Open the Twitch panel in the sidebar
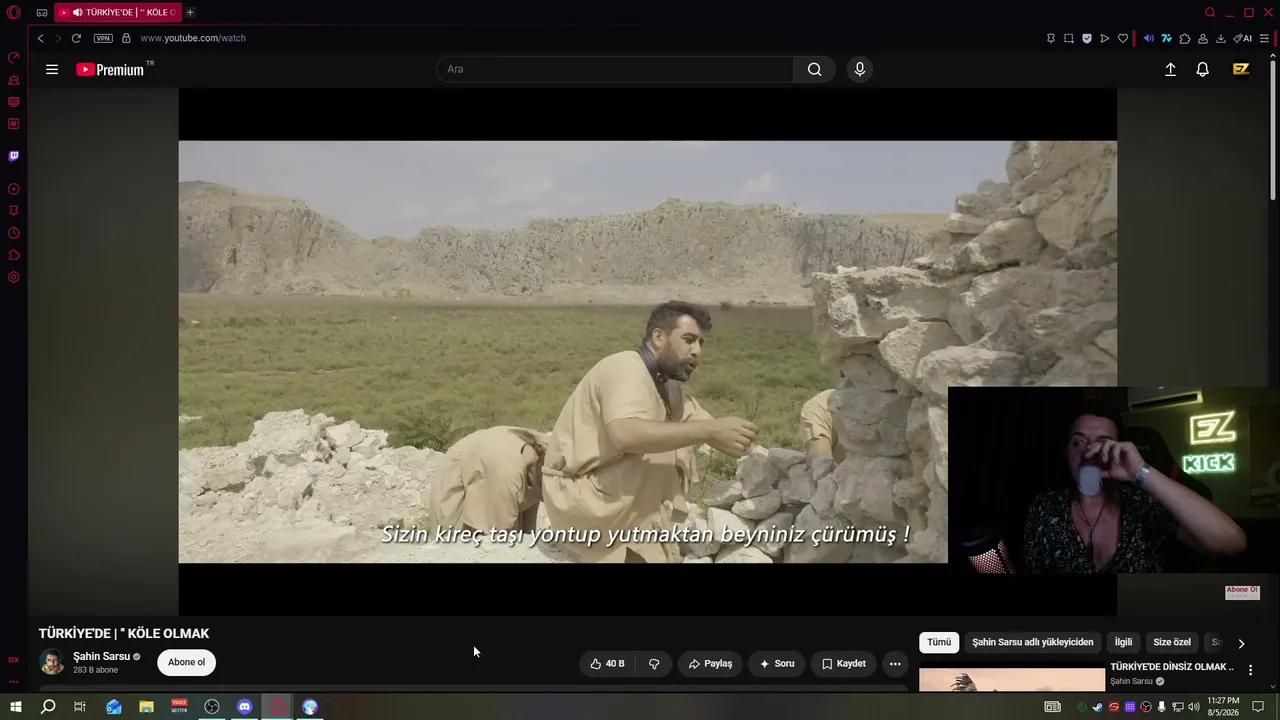 point(14,156)
